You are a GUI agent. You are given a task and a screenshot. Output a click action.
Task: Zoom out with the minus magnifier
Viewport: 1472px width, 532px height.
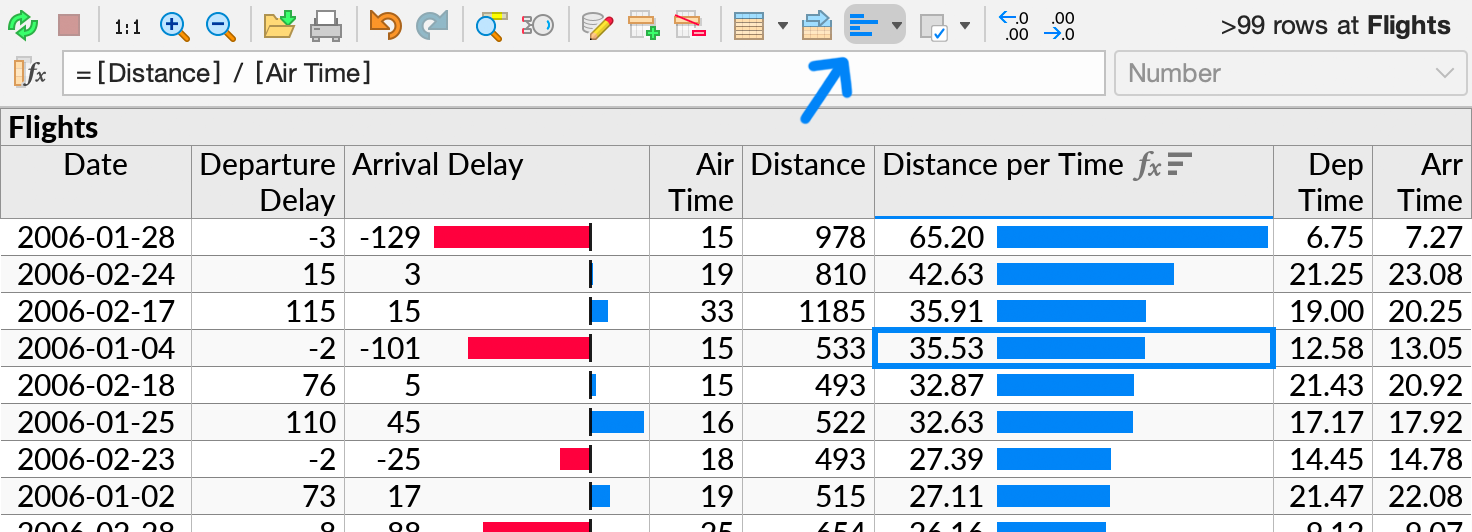click(220, 25)
